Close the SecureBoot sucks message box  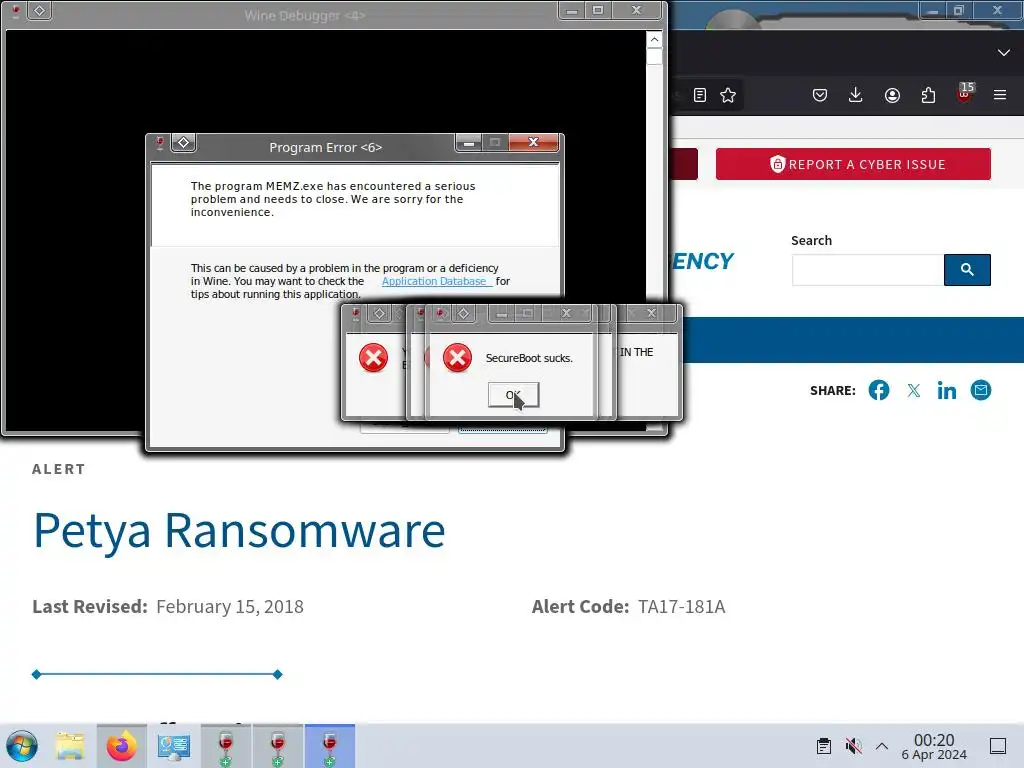pyautogui.click(x=566, y=313)
